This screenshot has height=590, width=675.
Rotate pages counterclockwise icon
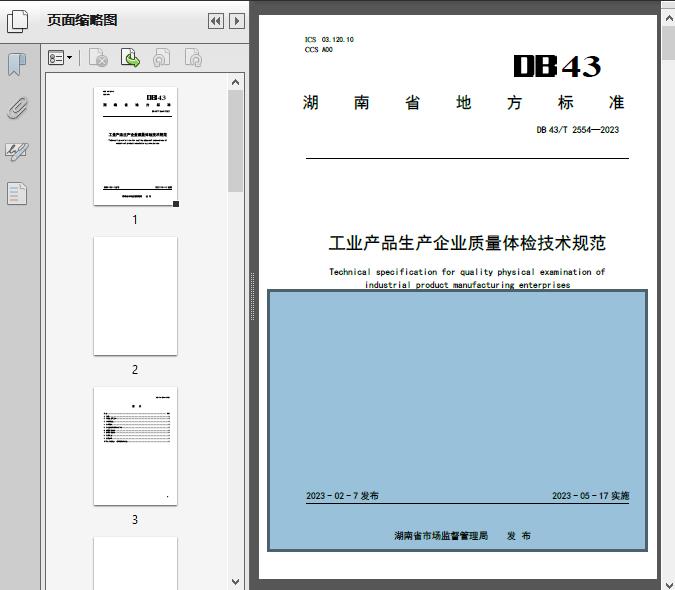click(x=162, y=58)
